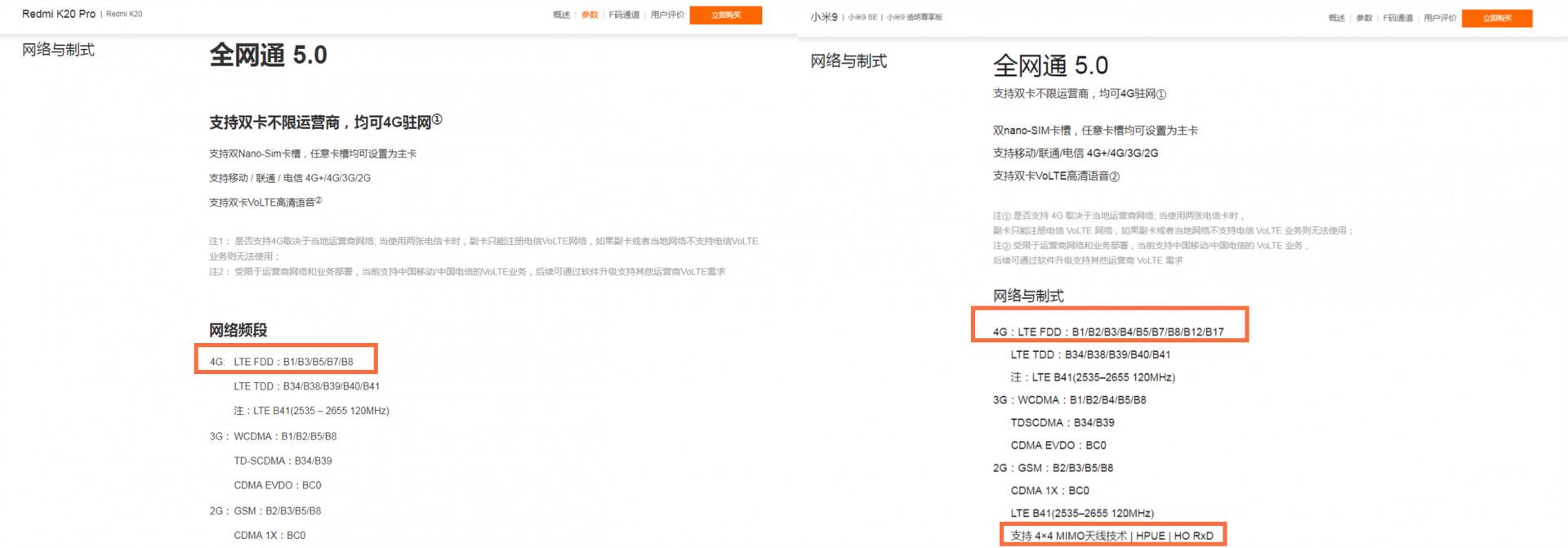Click 支持 4×4 MIMO天线技术 line
Screen dimensions: 1568x548
click(x=1112, y=536)
